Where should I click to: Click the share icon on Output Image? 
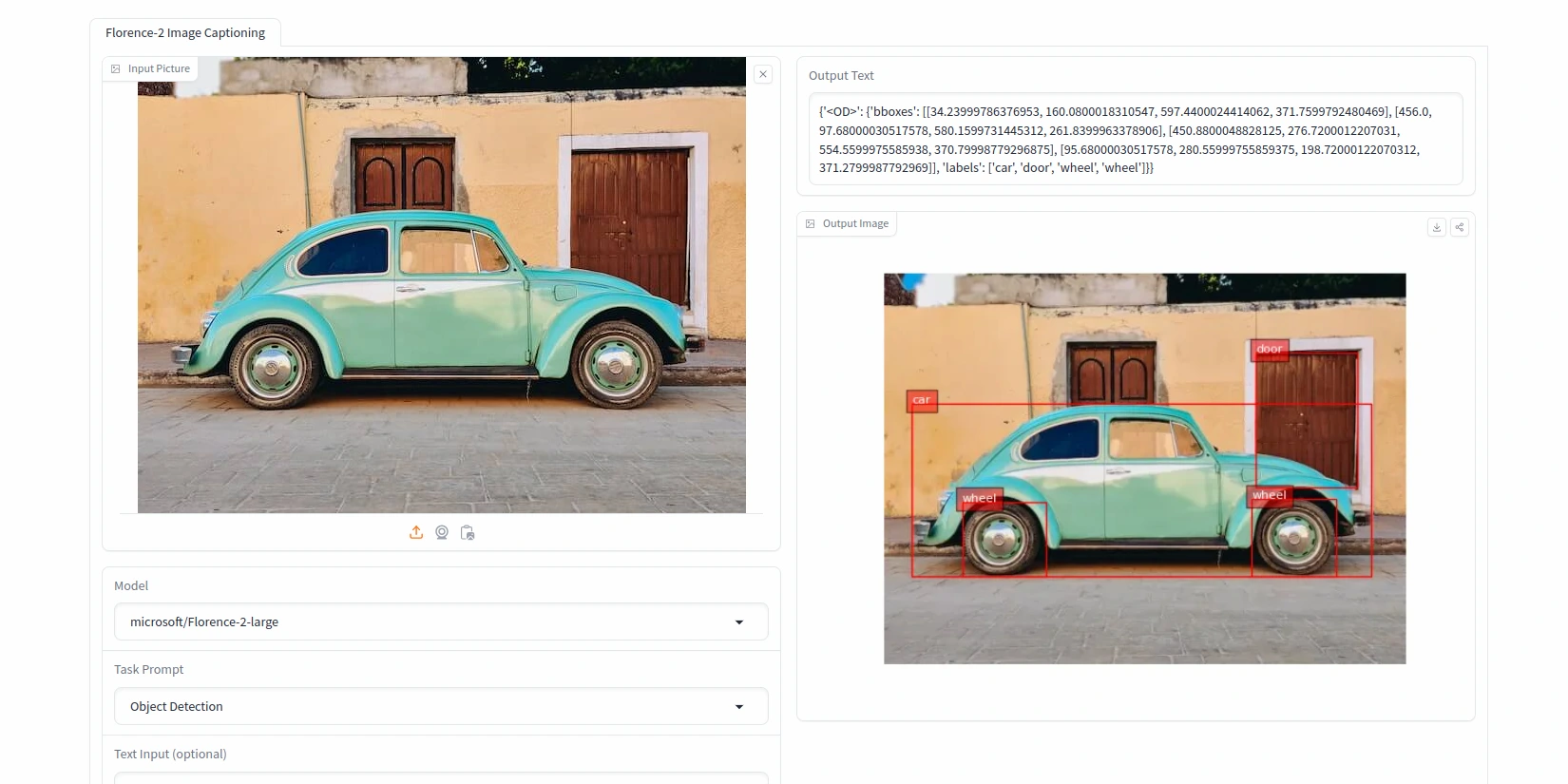1460,227
